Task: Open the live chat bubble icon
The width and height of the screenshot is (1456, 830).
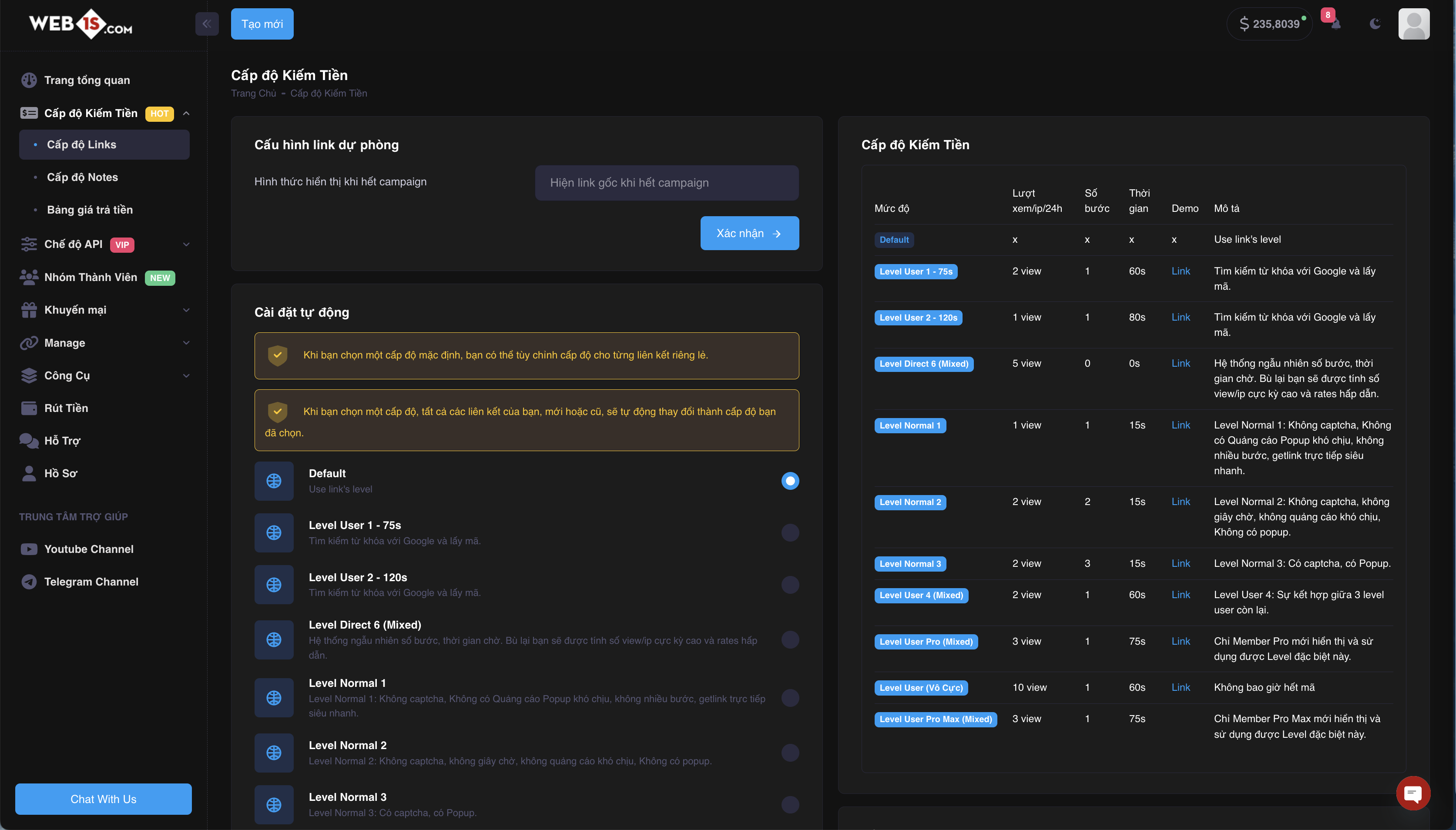Action: (1412, 793)
